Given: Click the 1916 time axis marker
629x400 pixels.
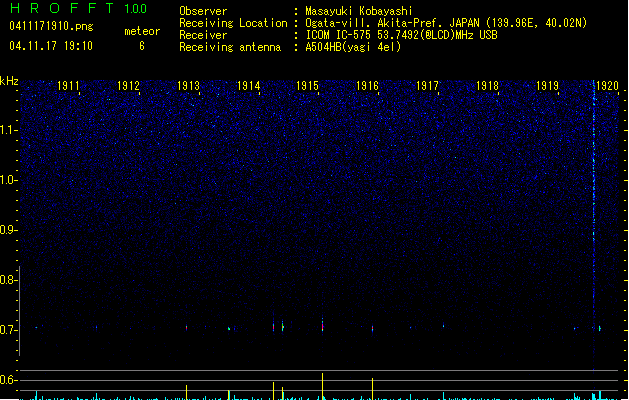Looking at the screenshot, I should [x=367, y=86].
